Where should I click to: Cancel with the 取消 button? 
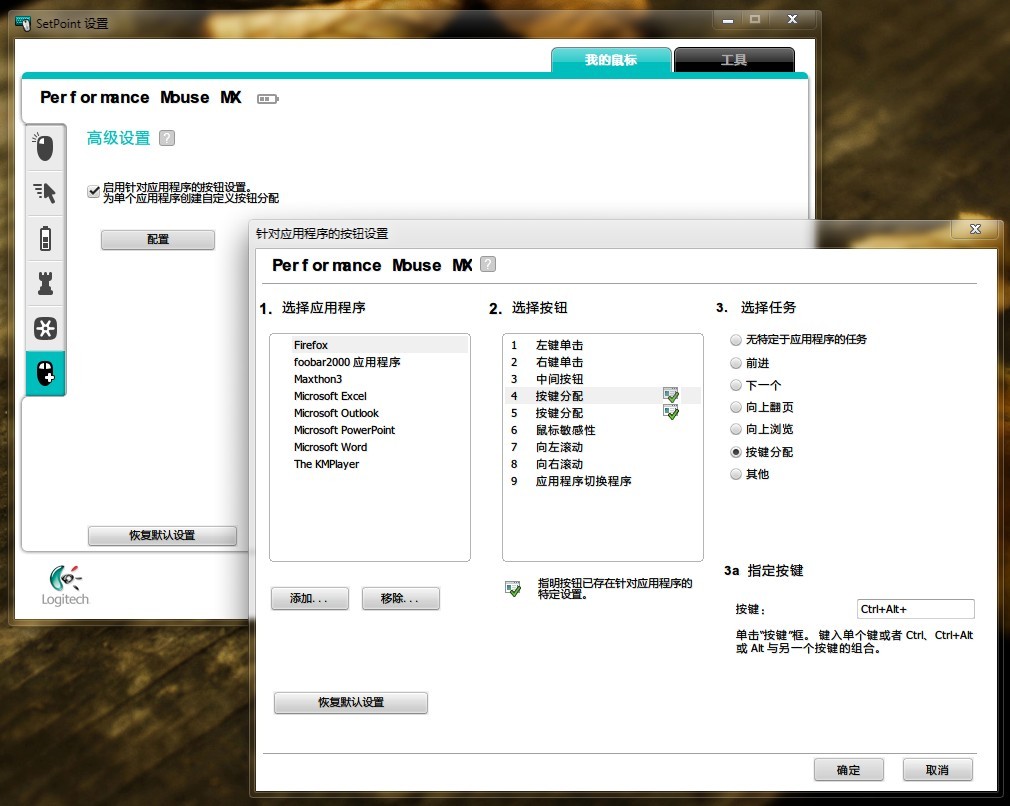[937, 770]
